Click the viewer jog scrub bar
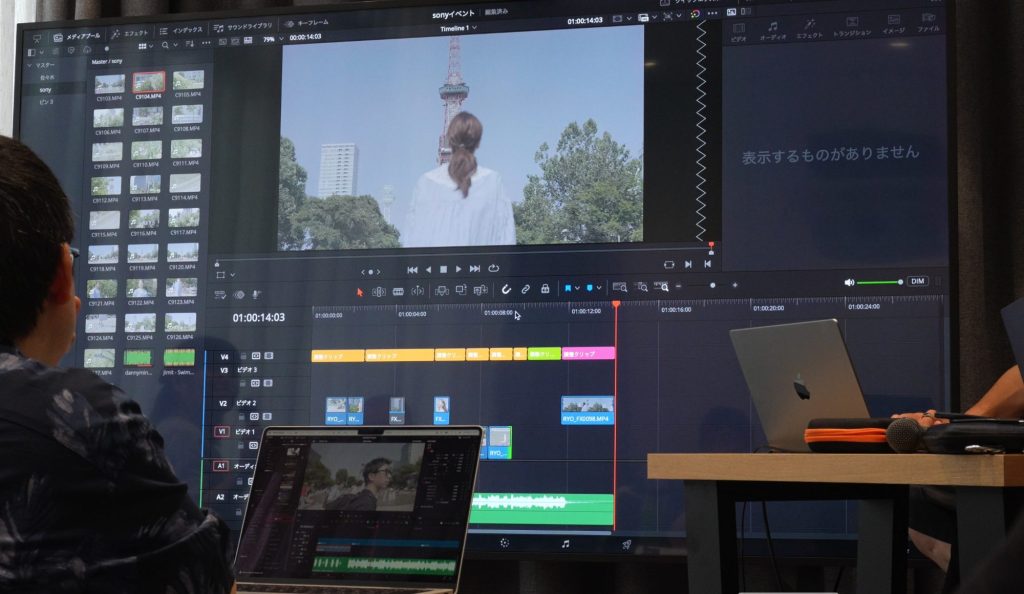This screenshot has width=1024, height=594. 464,255
